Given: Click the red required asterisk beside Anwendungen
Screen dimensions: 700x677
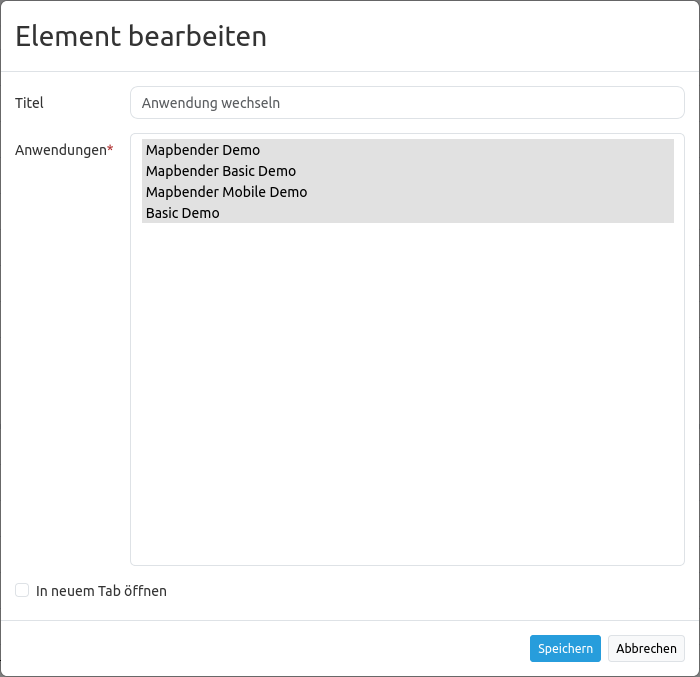Looking at the screenshot, I should tap(111, 149).
